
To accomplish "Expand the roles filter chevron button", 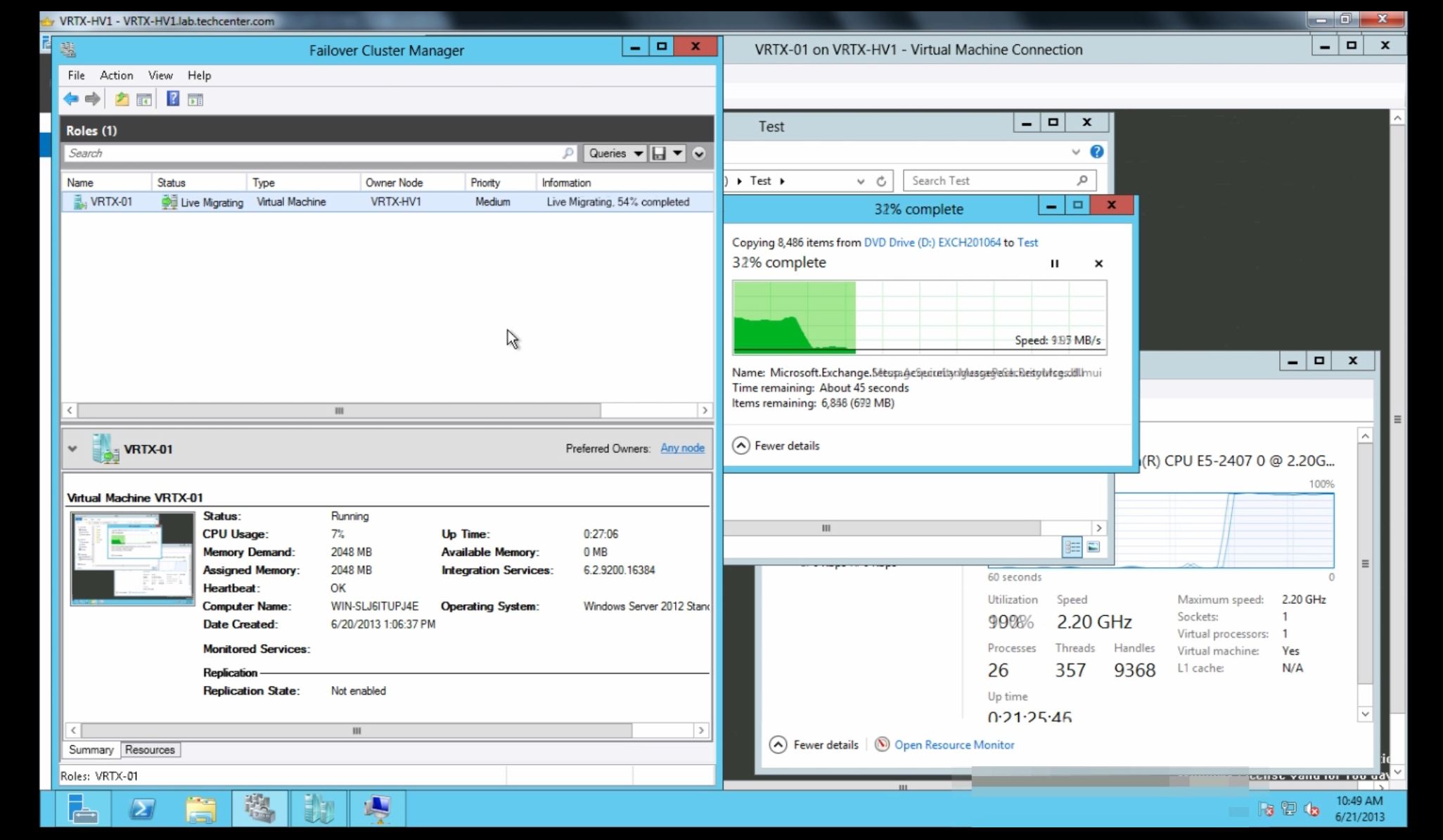I will pyautogui.click(x=698, y=153).
